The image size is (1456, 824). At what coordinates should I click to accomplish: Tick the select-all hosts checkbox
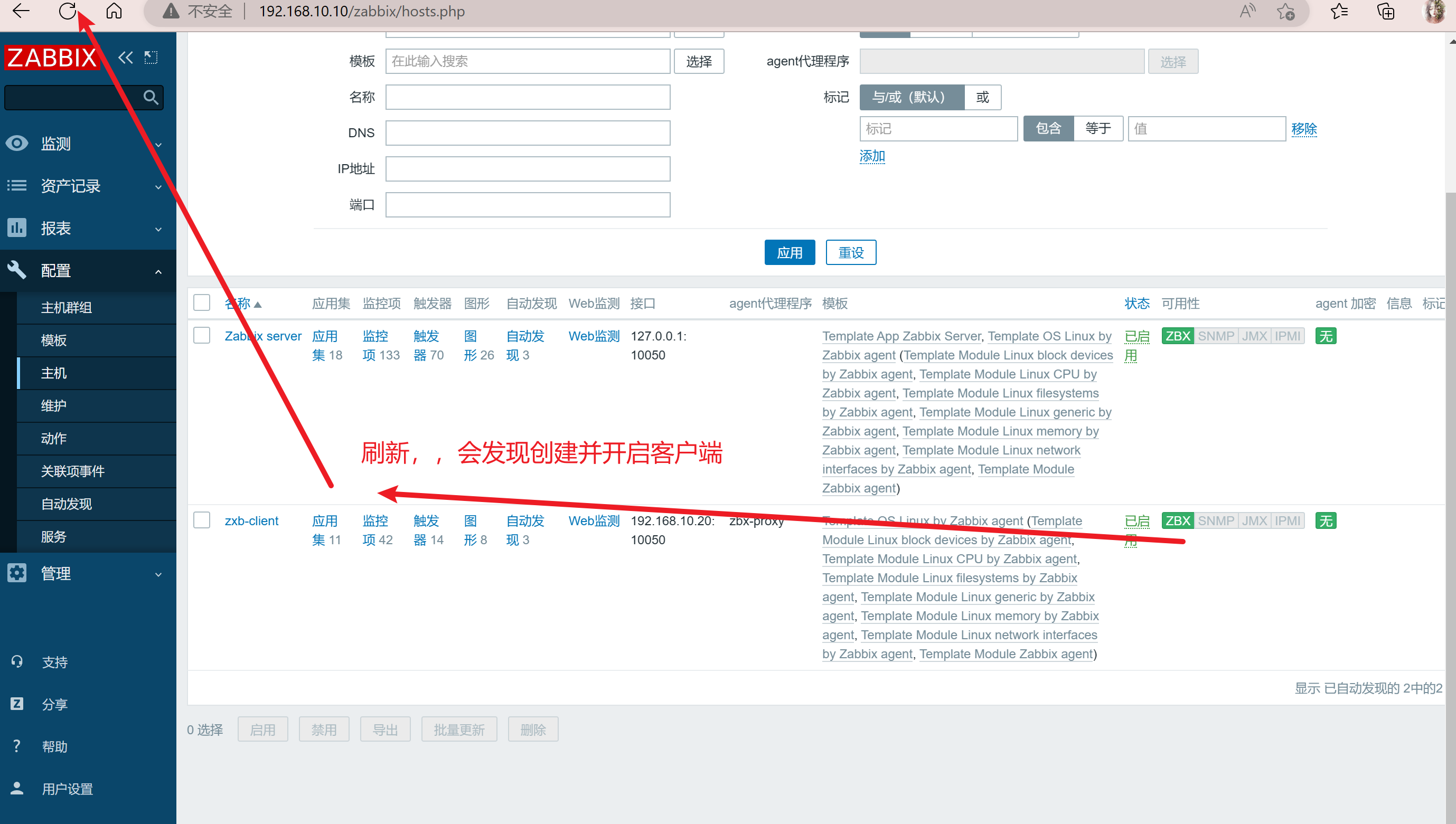coord(202,303)
